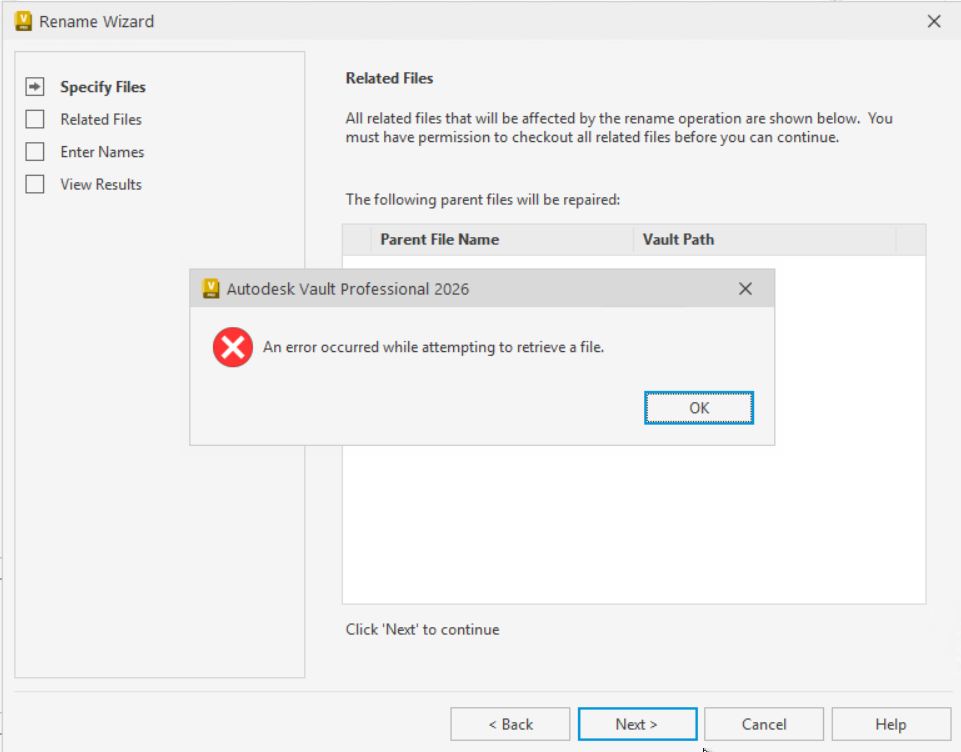Select the Related Files step label

100,119
